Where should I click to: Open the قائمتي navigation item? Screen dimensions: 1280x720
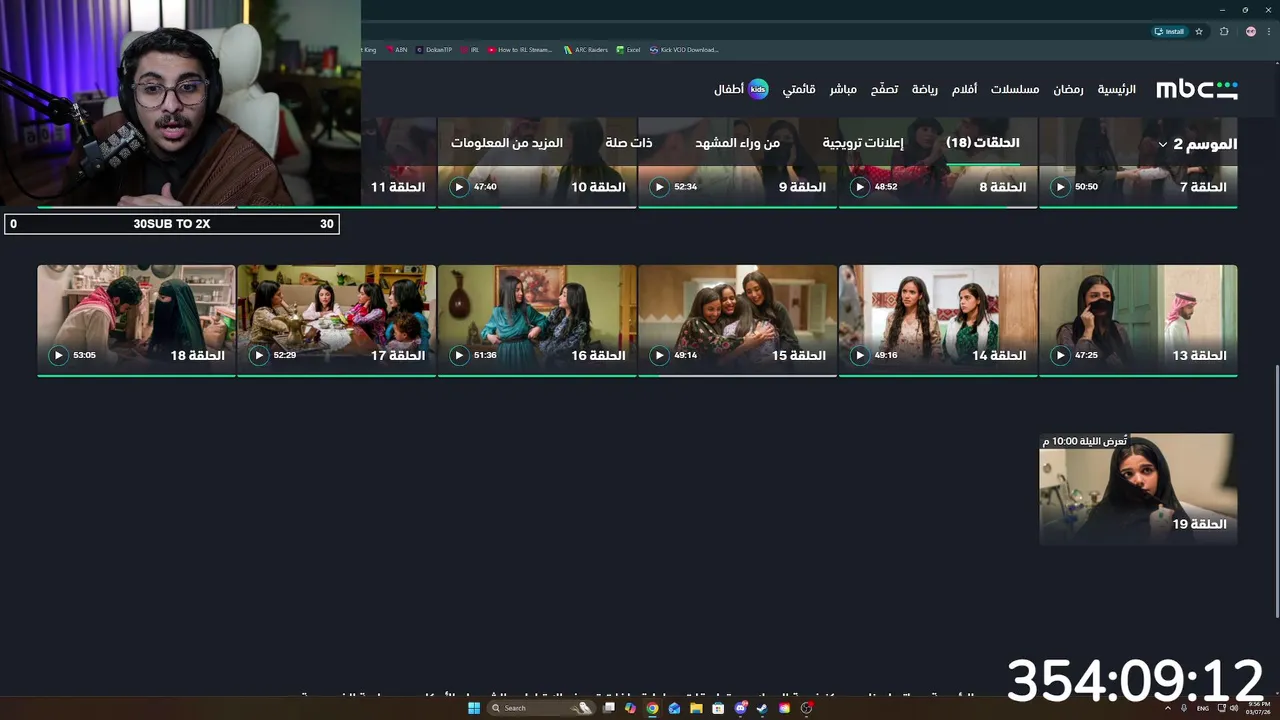tap(799, 89)
